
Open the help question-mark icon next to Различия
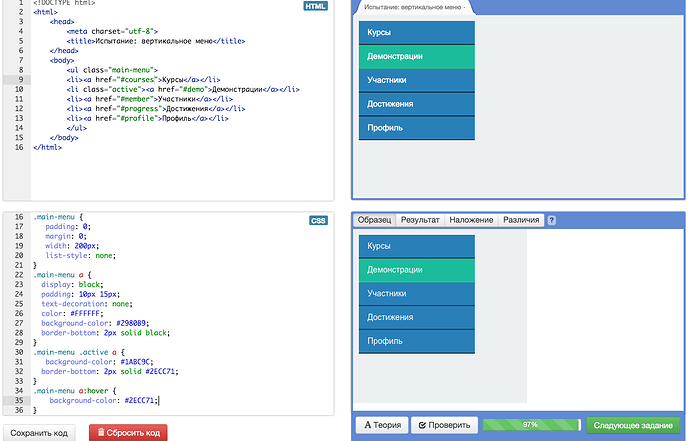tap(551, 220)
